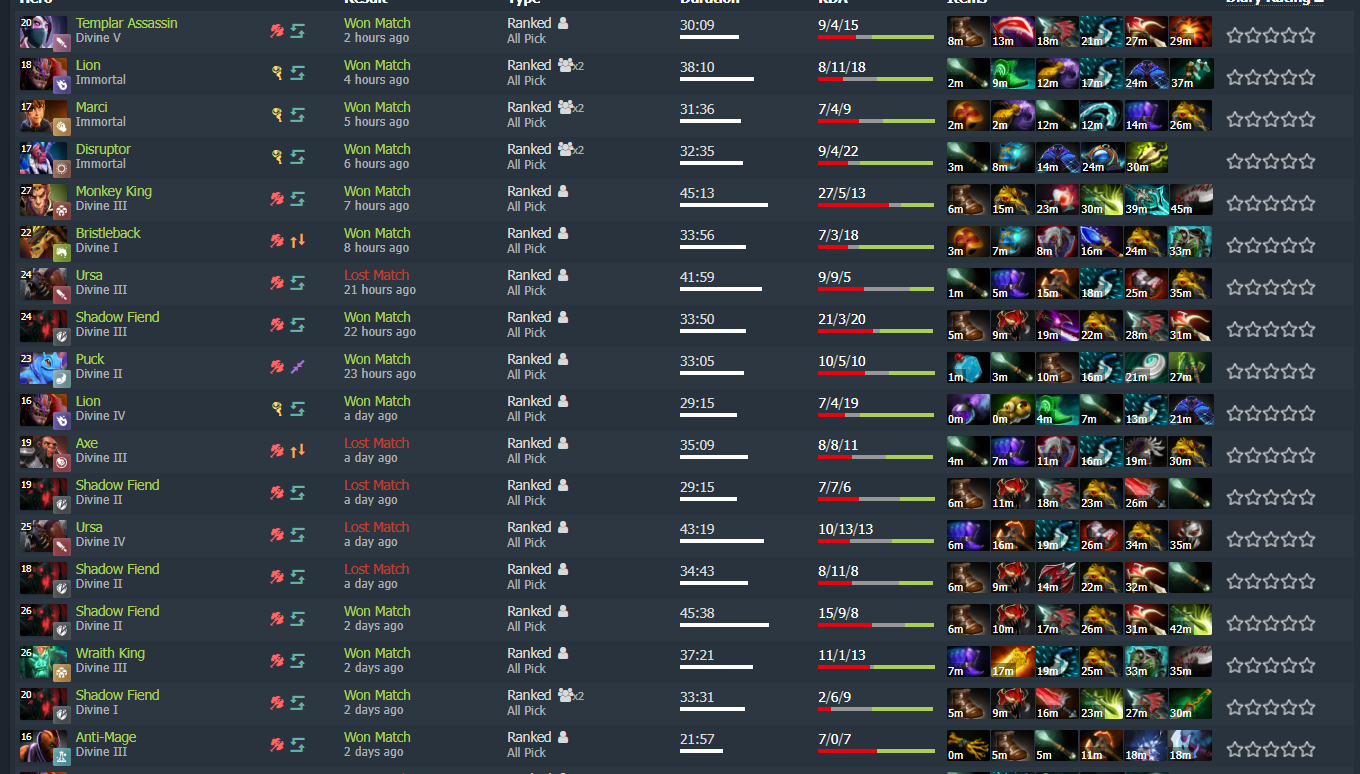Open the Axe hero portrait thumbnail
Viewport: 1360px width, 774px height.
(44, 452)
